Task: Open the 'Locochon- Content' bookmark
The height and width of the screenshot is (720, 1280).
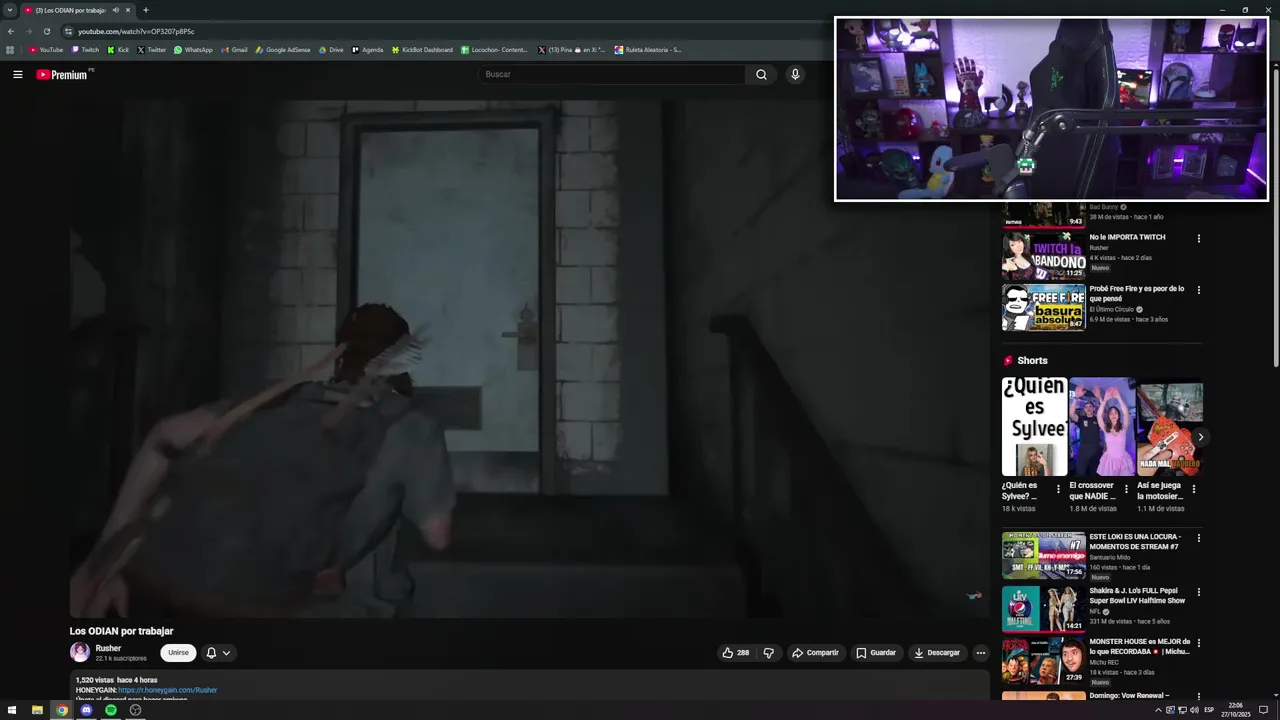Action: click(494, 50)
